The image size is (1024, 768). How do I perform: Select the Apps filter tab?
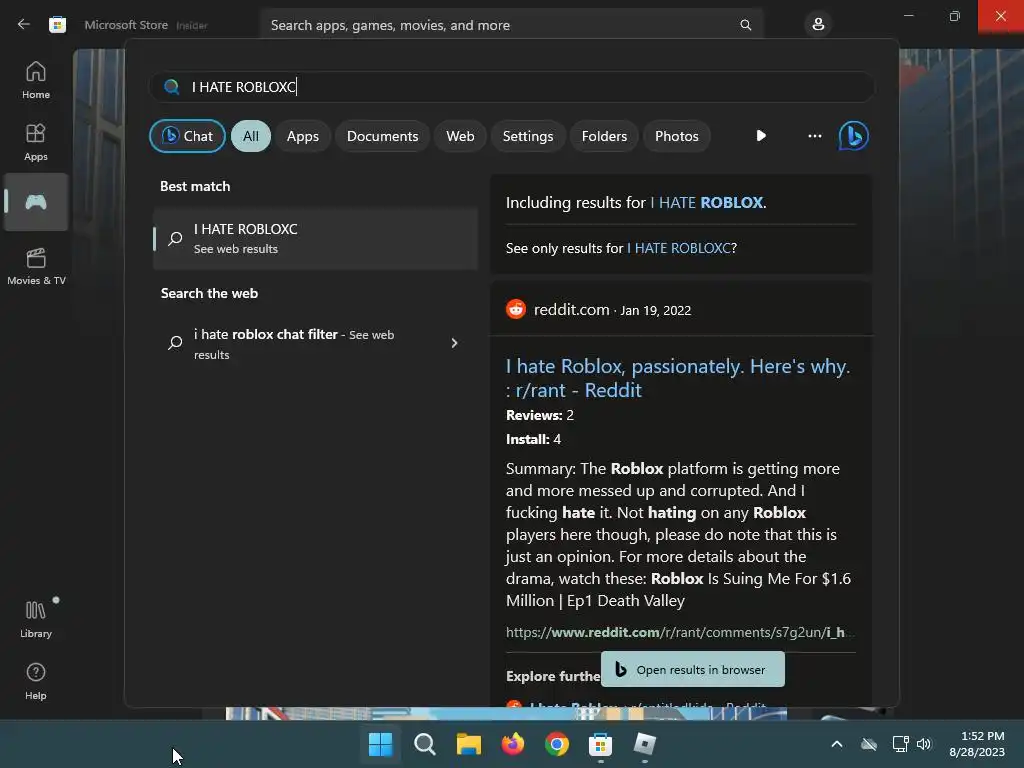[302, 136]
